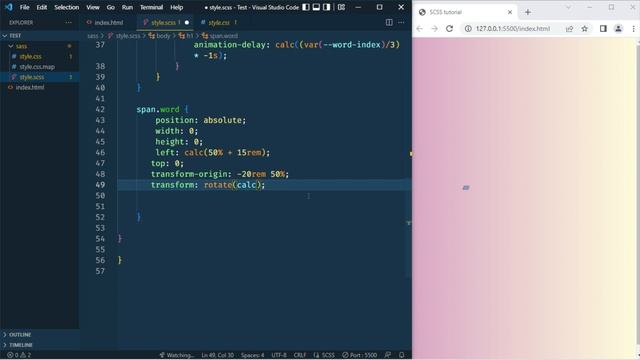Toggle panel layout icon in title bar

click(x=316, y=7)
